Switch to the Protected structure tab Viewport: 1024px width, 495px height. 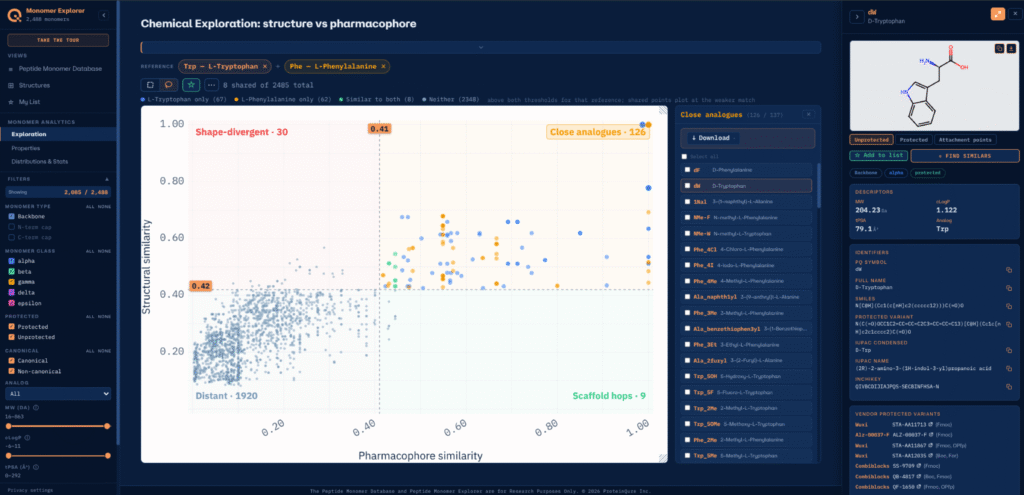click(x=913, y=140)
